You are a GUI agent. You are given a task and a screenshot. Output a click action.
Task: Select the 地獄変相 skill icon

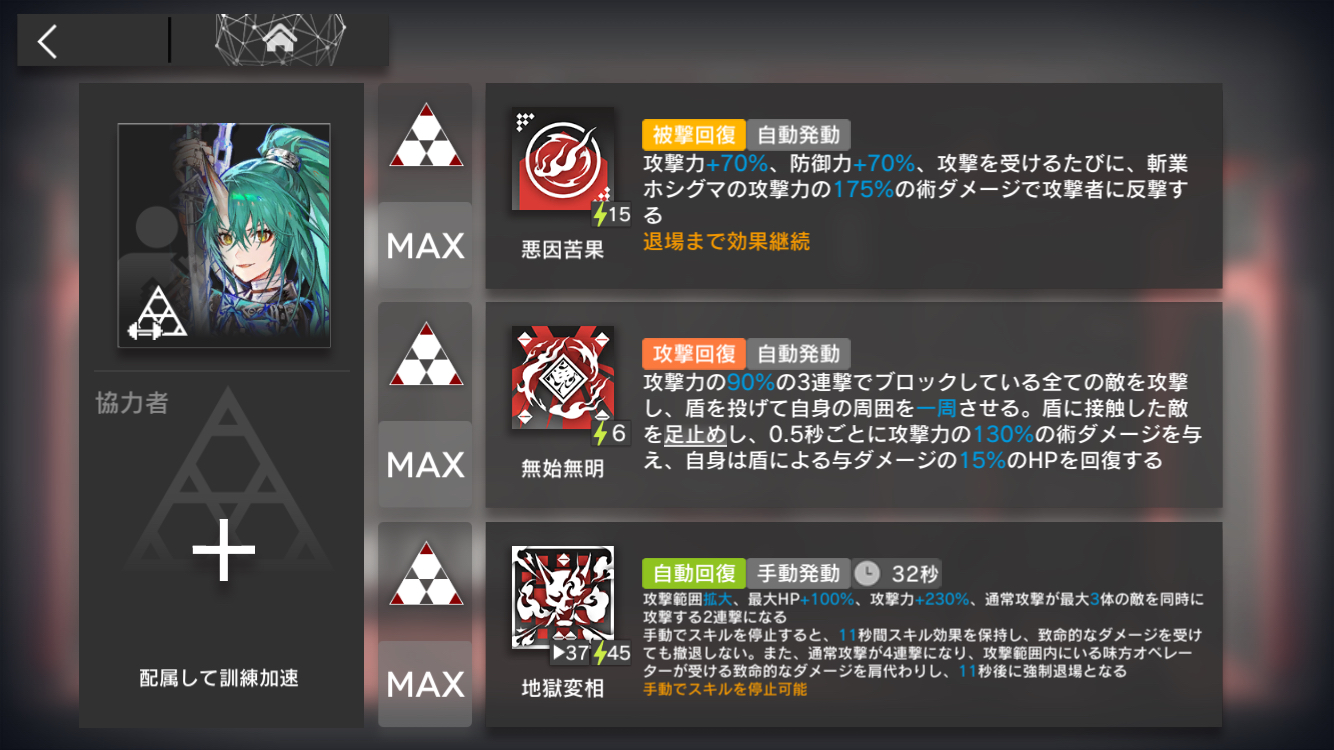(x=562, y=596)
